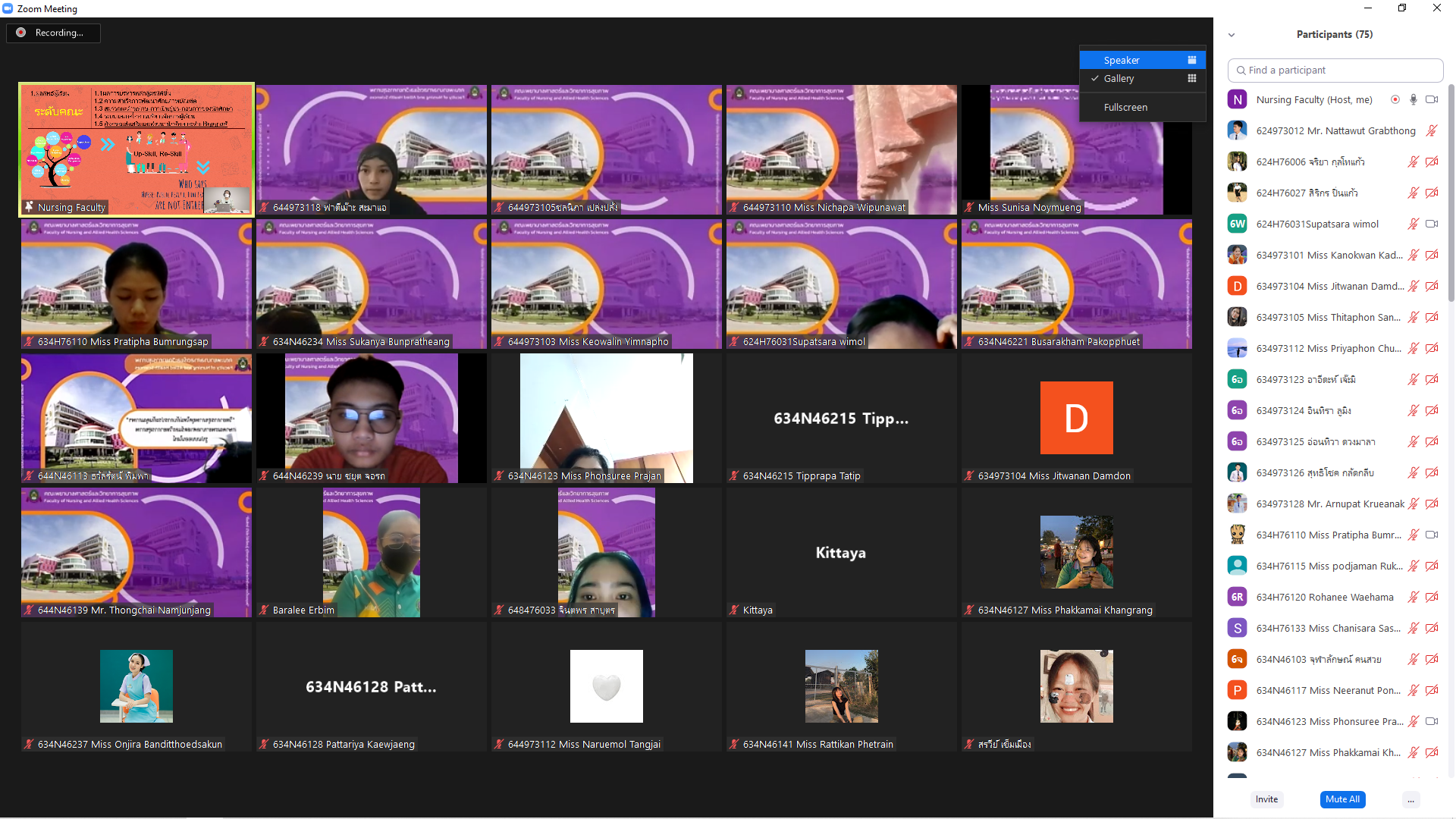
Task: Click the video-off icon for Miss Kanokwan
Action: point(1432,255)
